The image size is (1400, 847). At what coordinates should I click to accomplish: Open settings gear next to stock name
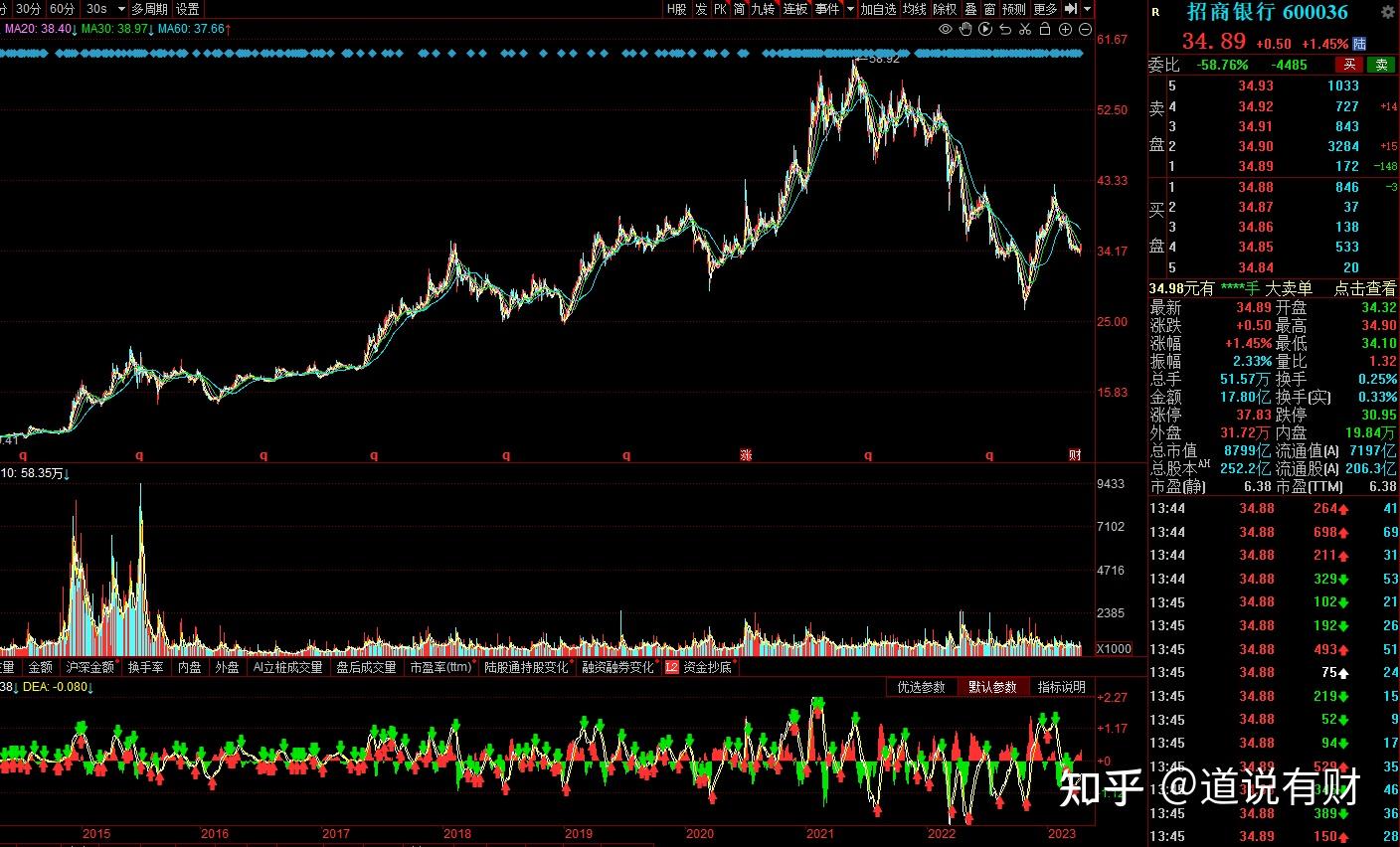[1388, 13]
